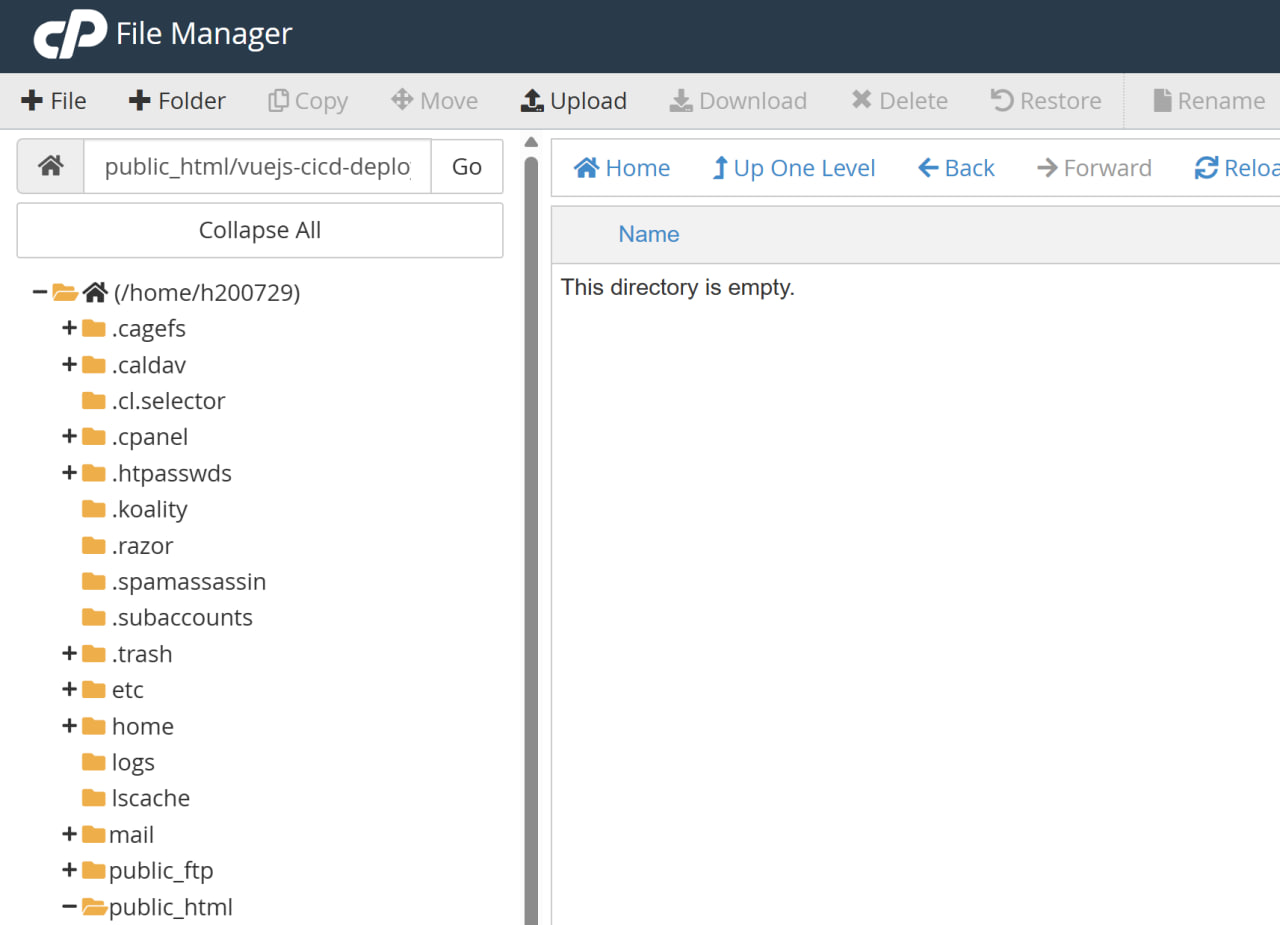Expand the etc folder
This screenshot has width=1280, height=925.
69,689
